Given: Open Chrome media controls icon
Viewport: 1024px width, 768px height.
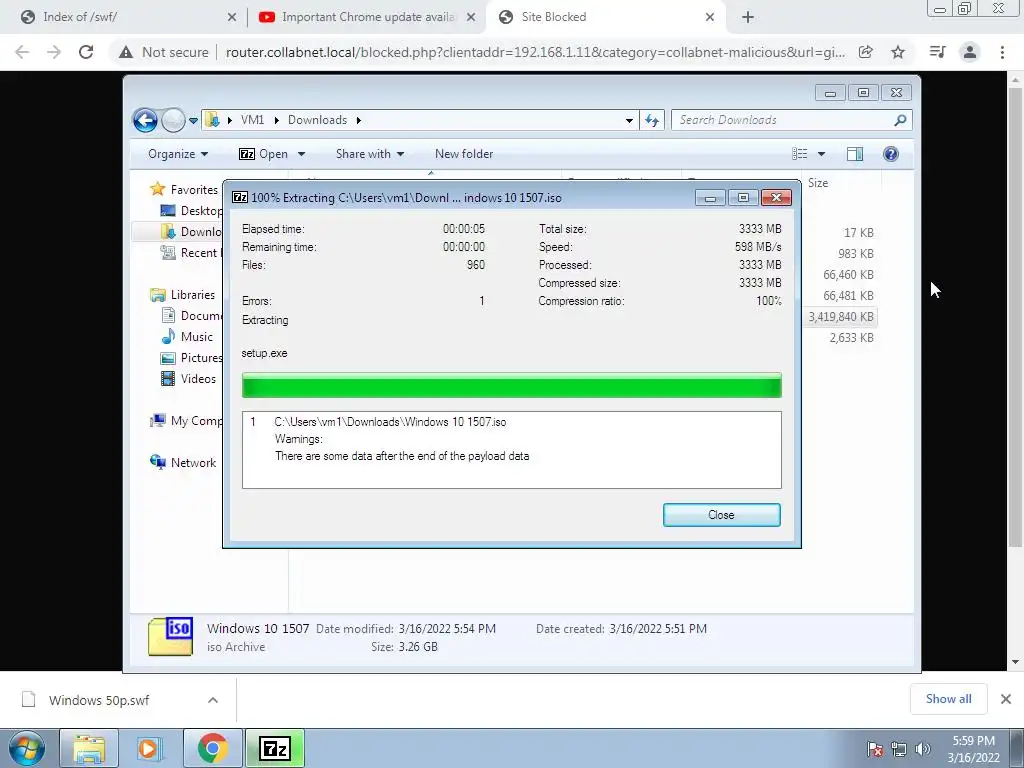Looking at the screenshot, I should [937, 52].
